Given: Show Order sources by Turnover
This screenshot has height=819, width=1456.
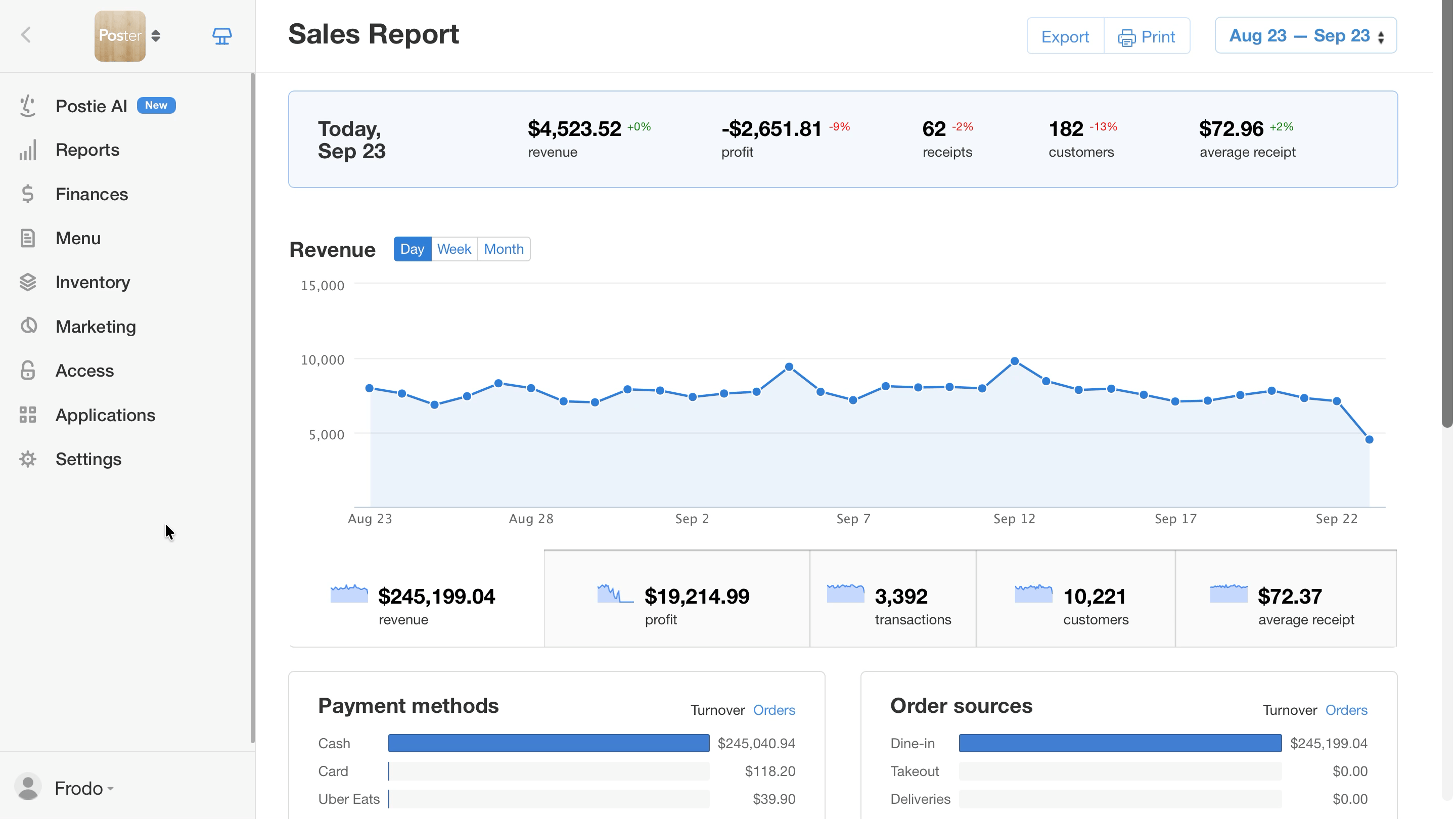Looking at the screenshot, I should (x=1290, y=710).
